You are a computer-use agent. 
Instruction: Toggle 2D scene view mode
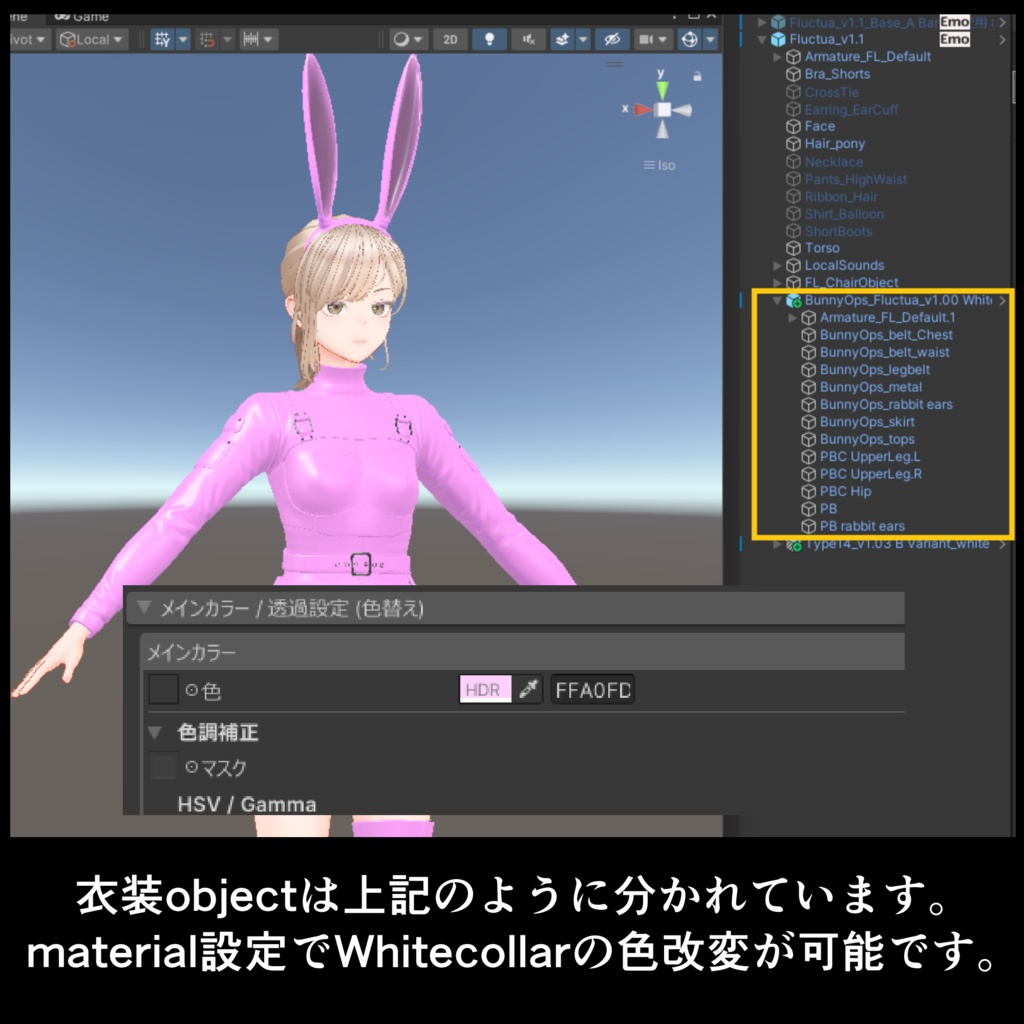tap(450, 39)
